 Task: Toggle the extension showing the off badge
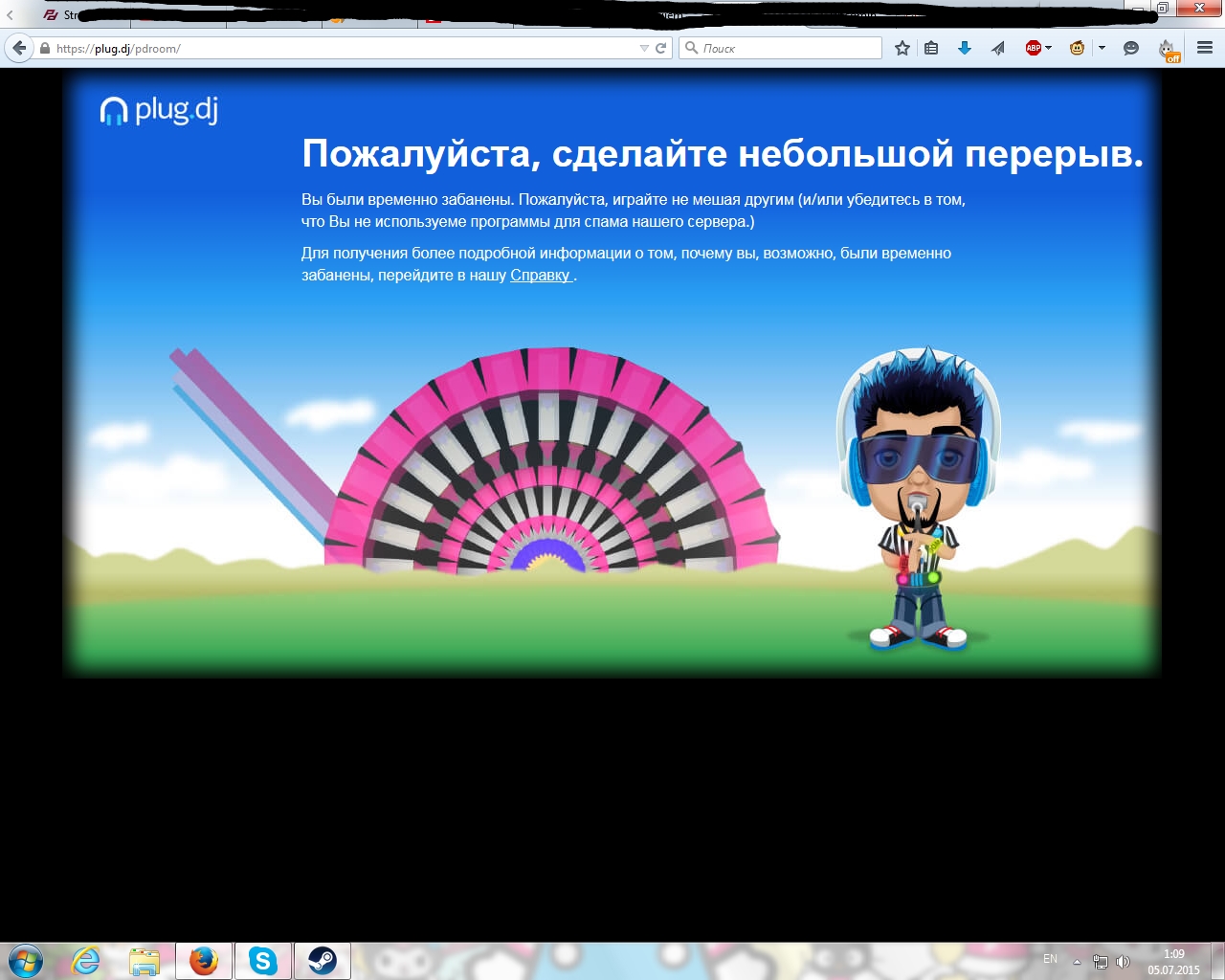(1168, 50)
